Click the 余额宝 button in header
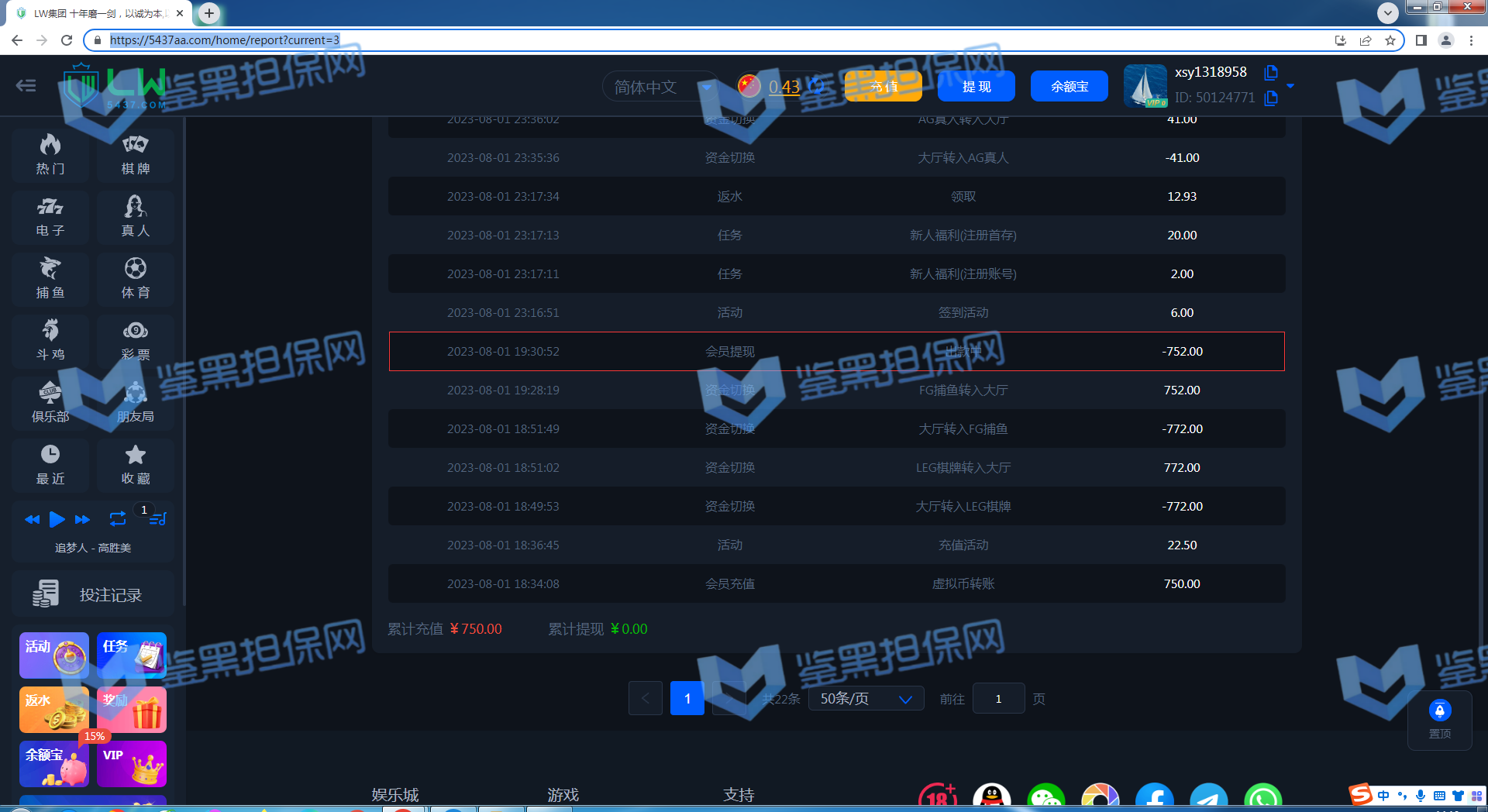 (x=1069, y=87)
